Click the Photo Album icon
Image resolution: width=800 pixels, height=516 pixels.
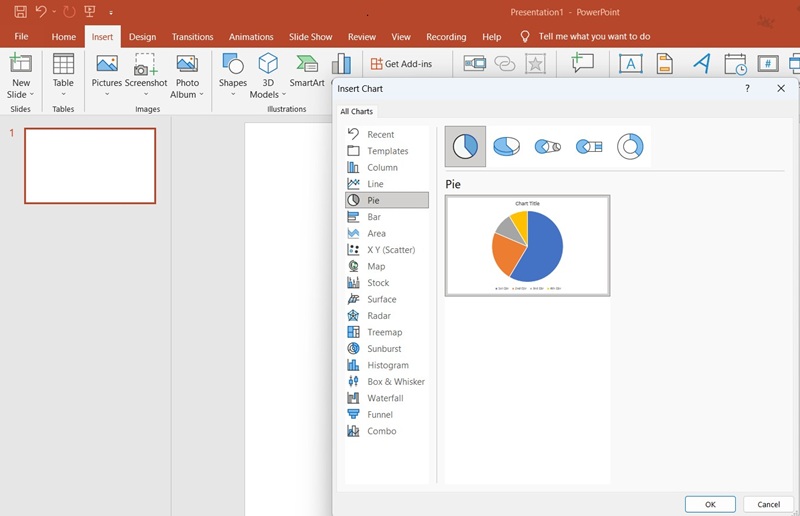(x=187, y=63)
